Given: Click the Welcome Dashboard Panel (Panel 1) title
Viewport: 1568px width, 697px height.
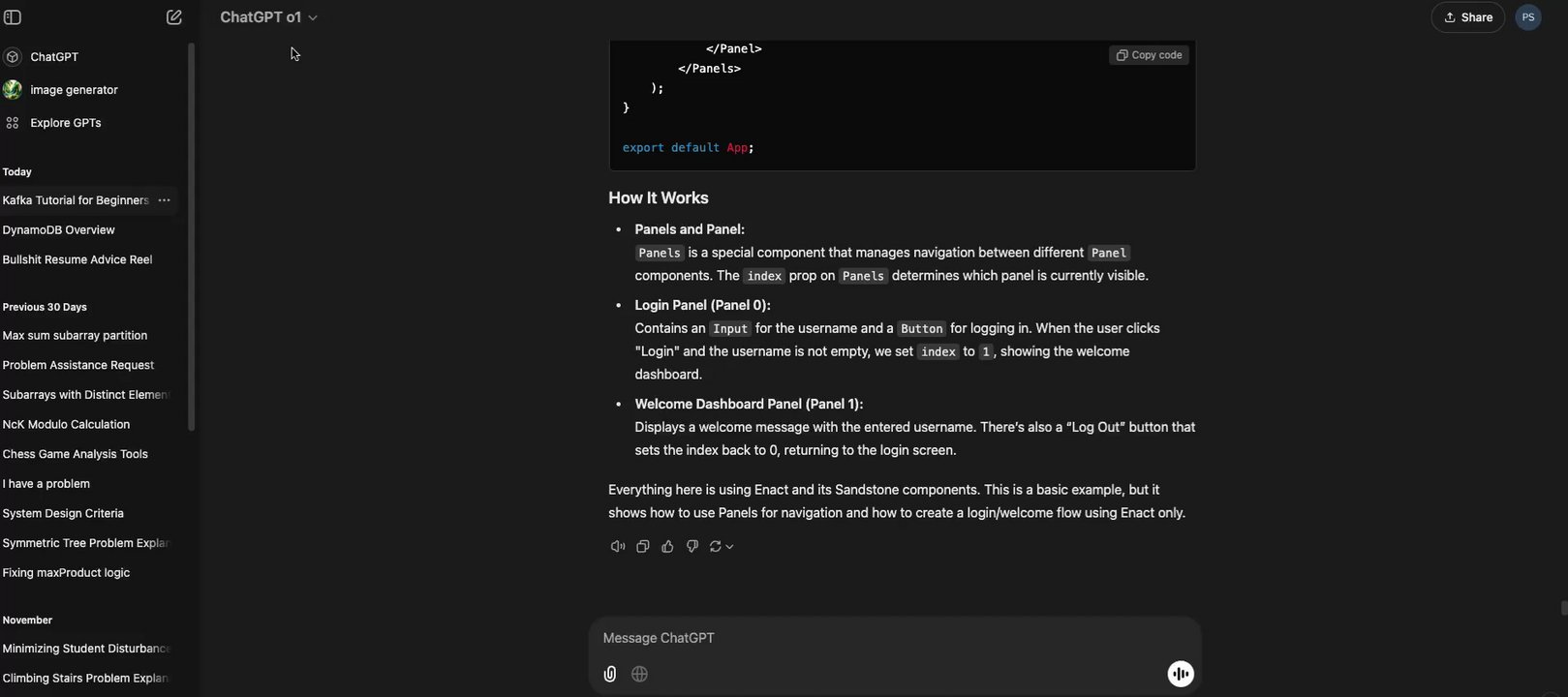Looking at the screenshot, I should [749, 405].
